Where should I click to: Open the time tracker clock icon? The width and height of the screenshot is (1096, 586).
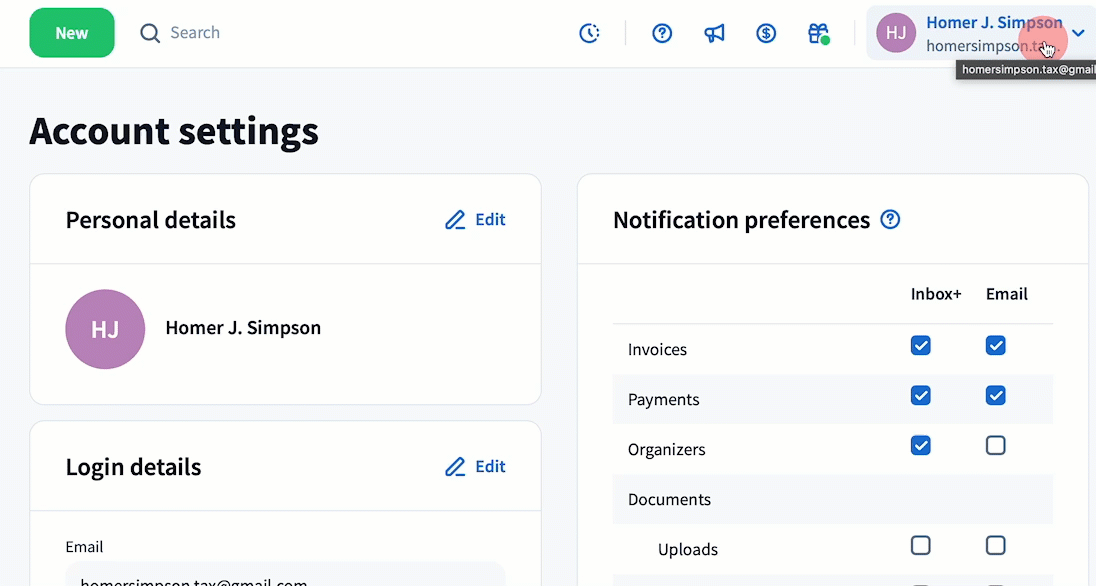[590, 33]
